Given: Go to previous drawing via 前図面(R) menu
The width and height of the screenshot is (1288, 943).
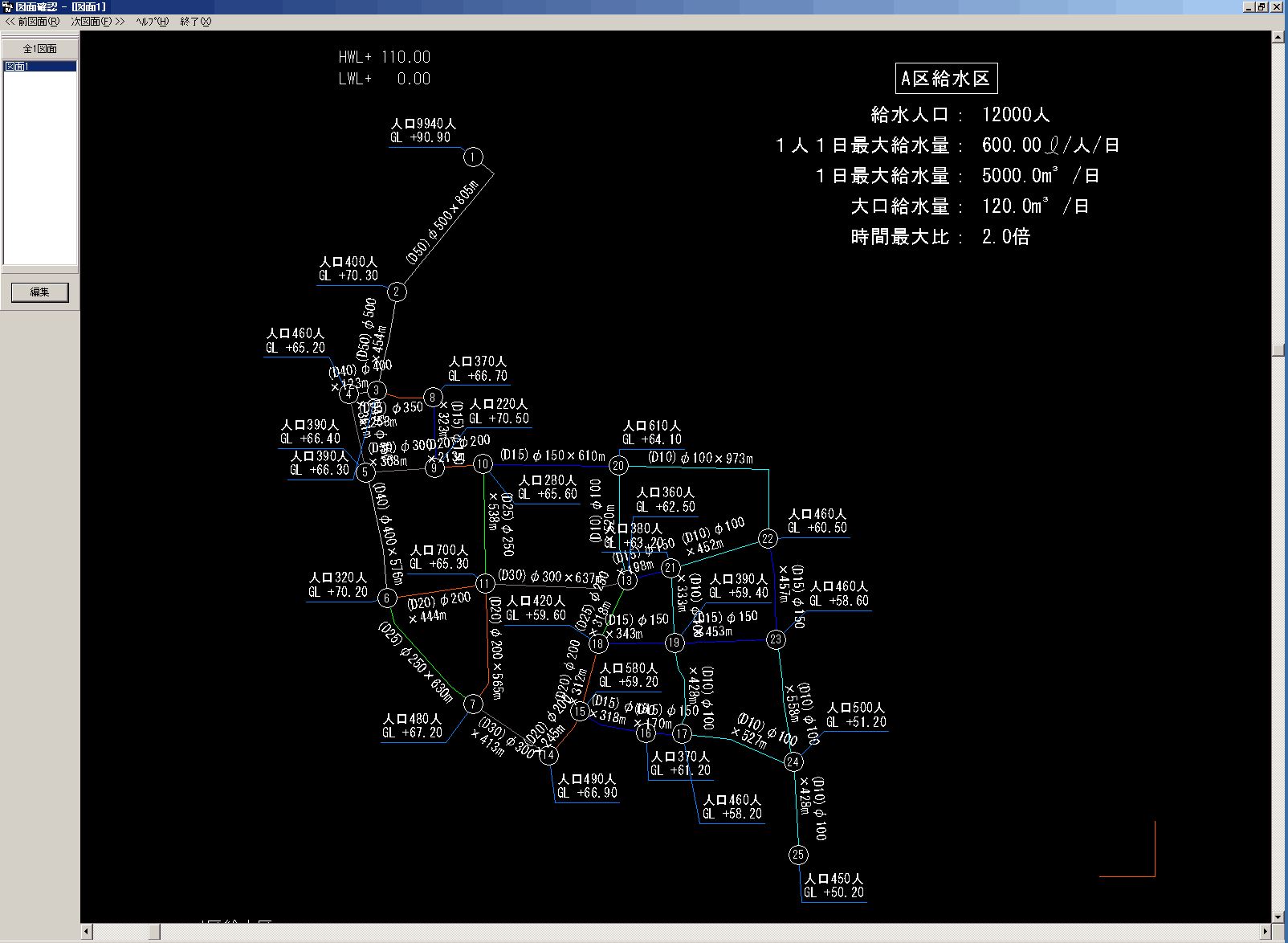Looking at the screenshot, I should coord(32,22).
